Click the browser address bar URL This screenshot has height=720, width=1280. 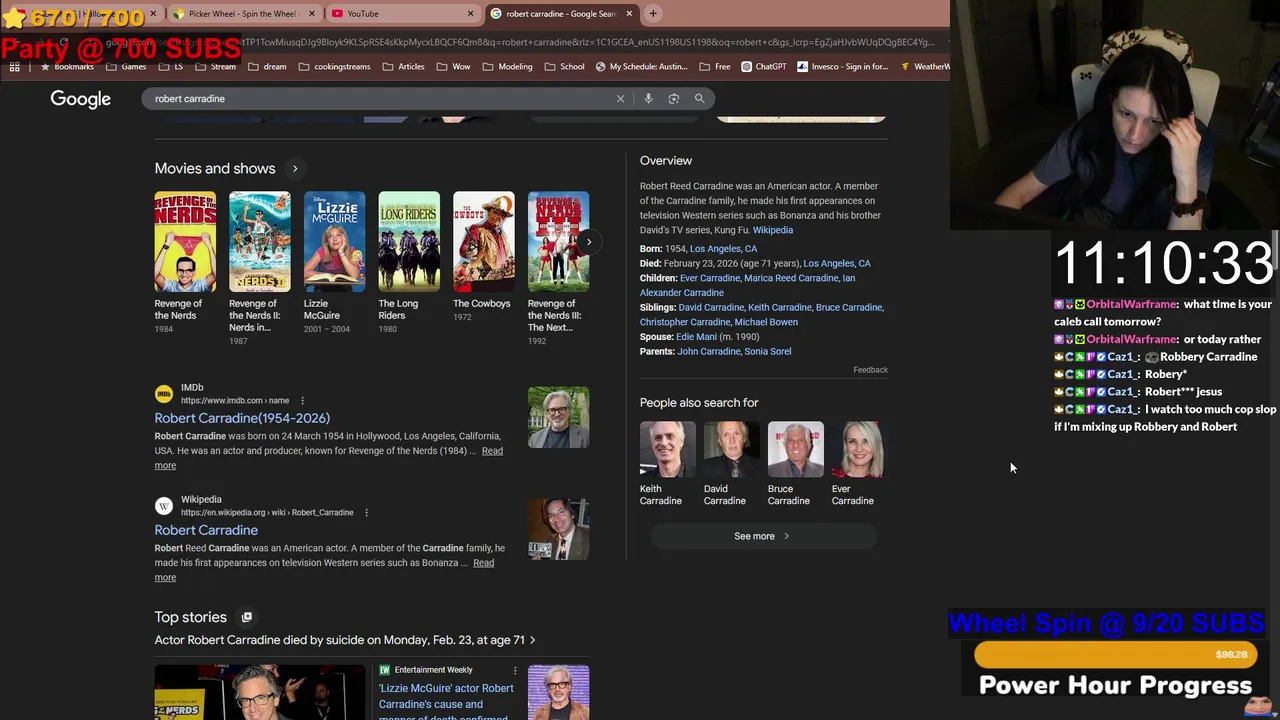pyautogui.click(x=520, y=42)
